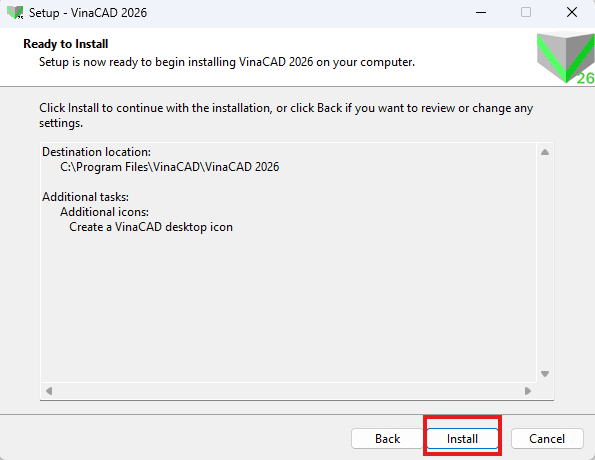595x460 pixels.
Task: Click the 'Ready to Install' heading
Action: [66, 44]
